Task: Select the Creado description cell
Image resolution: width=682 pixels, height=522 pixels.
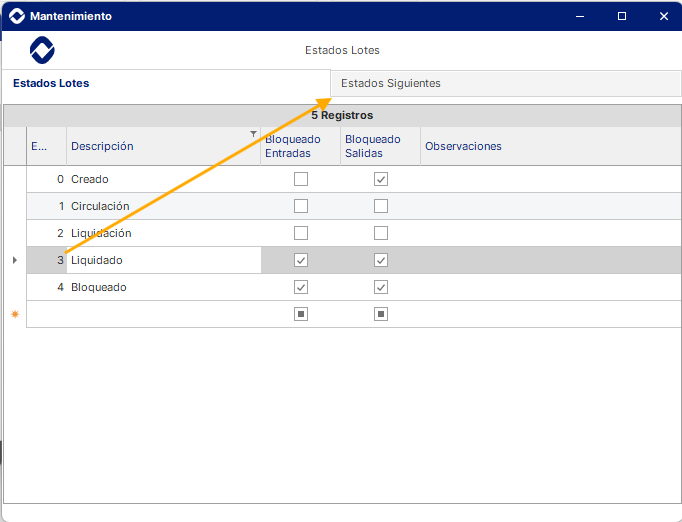Action: (x=164, y=179)
